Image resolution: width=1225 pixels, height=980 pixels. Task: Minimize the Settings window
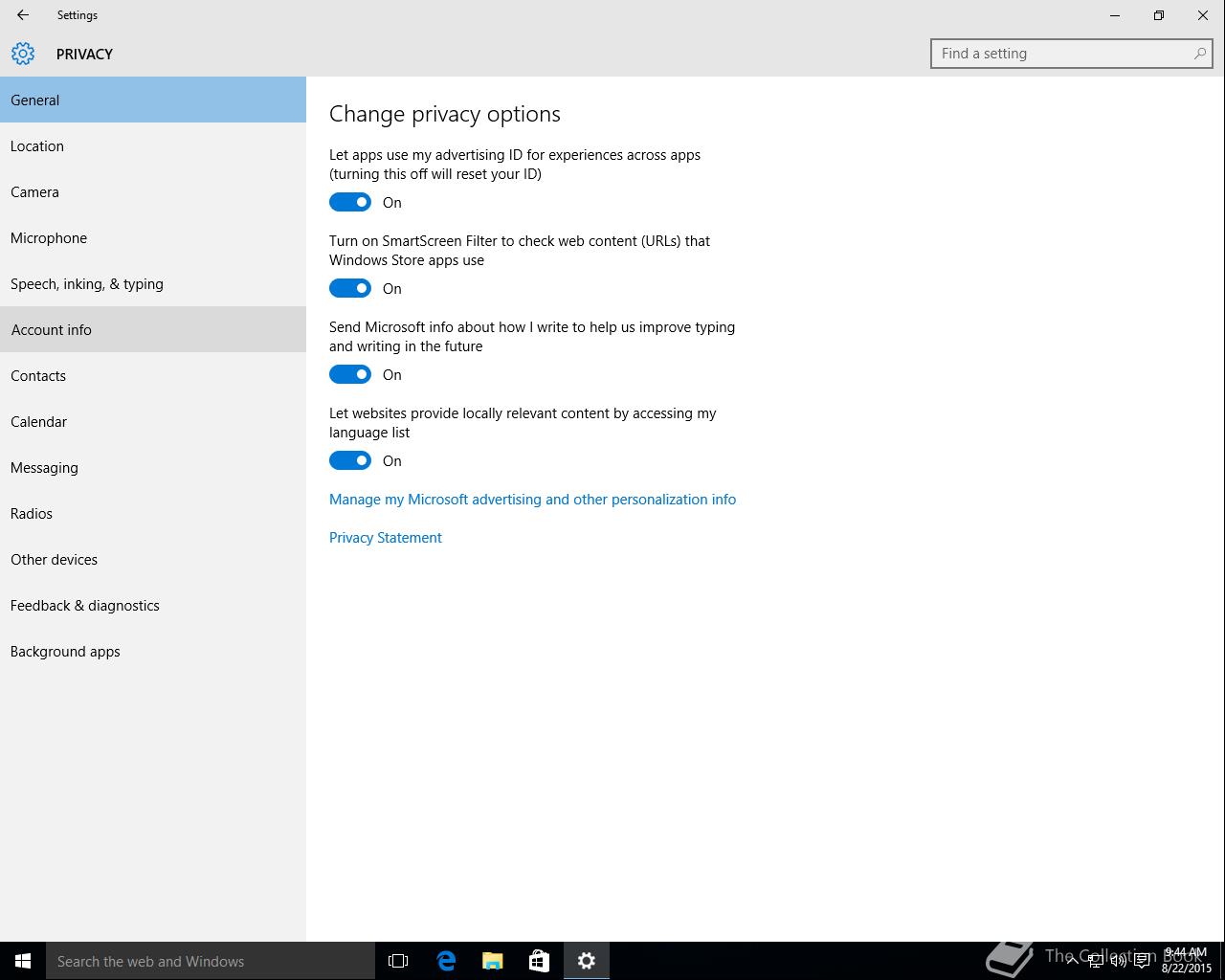pyautogui.click(x=1115, y=15)
